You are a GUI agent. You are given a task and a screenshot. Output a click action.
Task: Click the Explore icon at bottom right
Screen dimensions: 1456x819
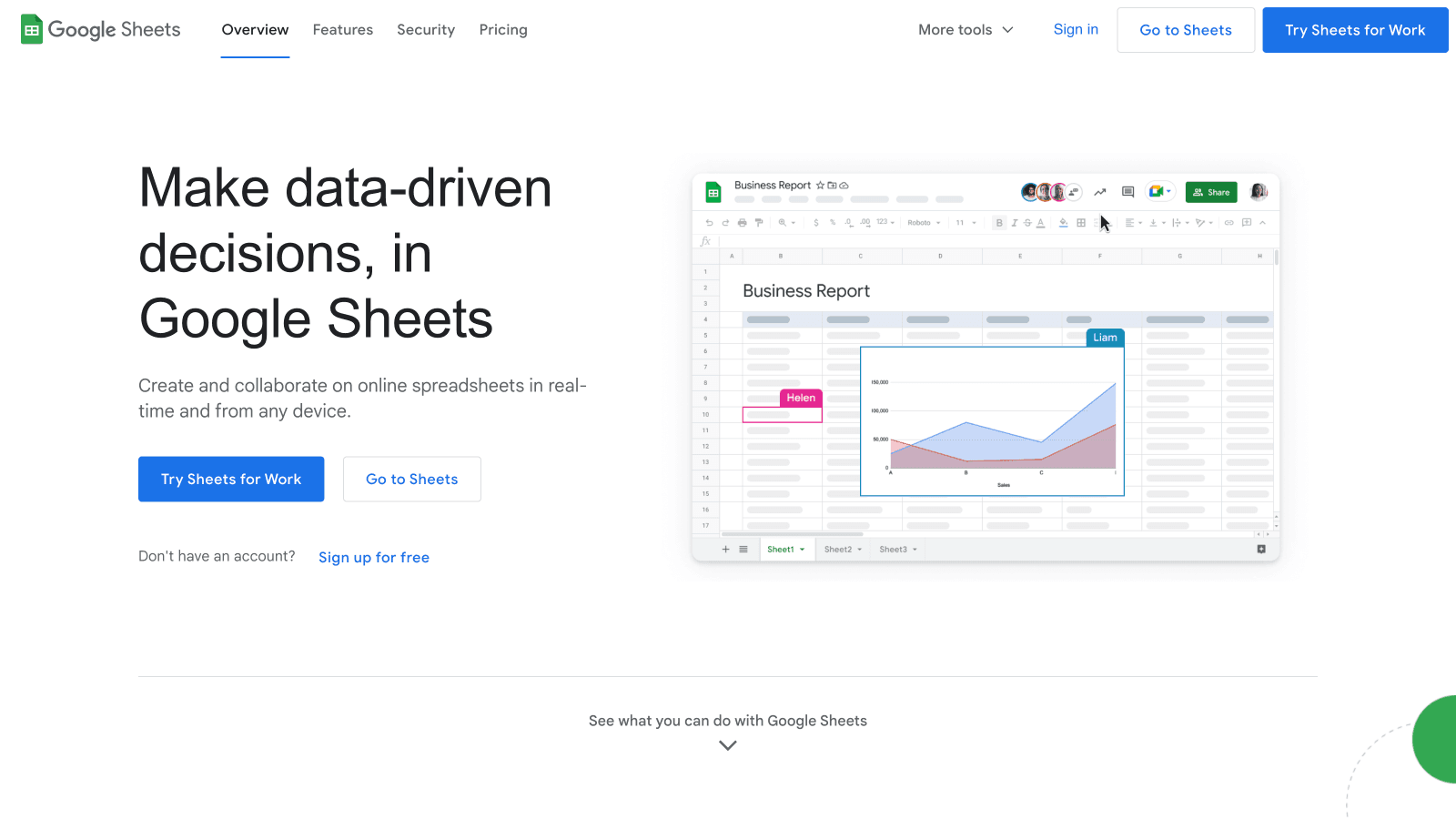coord(1261,549)
